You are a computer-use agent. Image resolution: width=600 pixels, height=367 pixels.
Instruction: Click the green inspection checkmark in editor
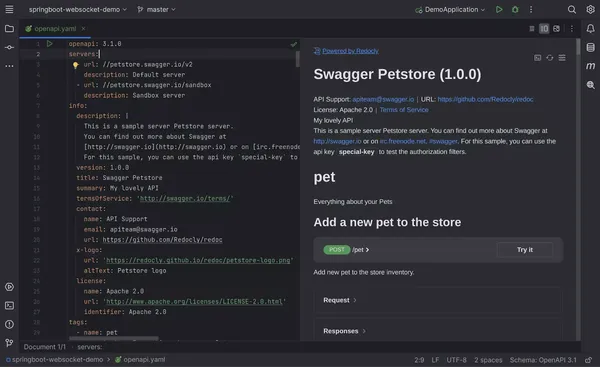[x=293, y=44]
